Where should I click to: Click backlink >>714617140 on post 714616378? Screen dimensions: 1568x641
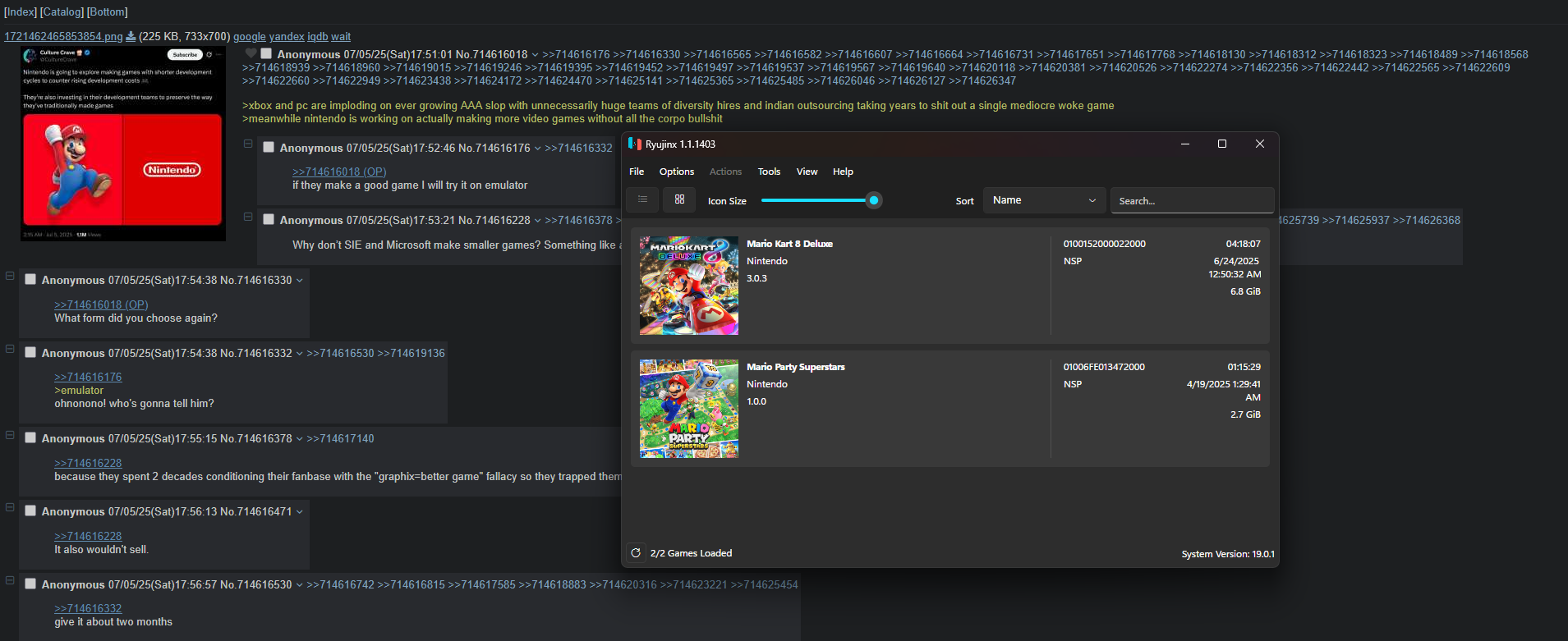click(x=340, y=439)
